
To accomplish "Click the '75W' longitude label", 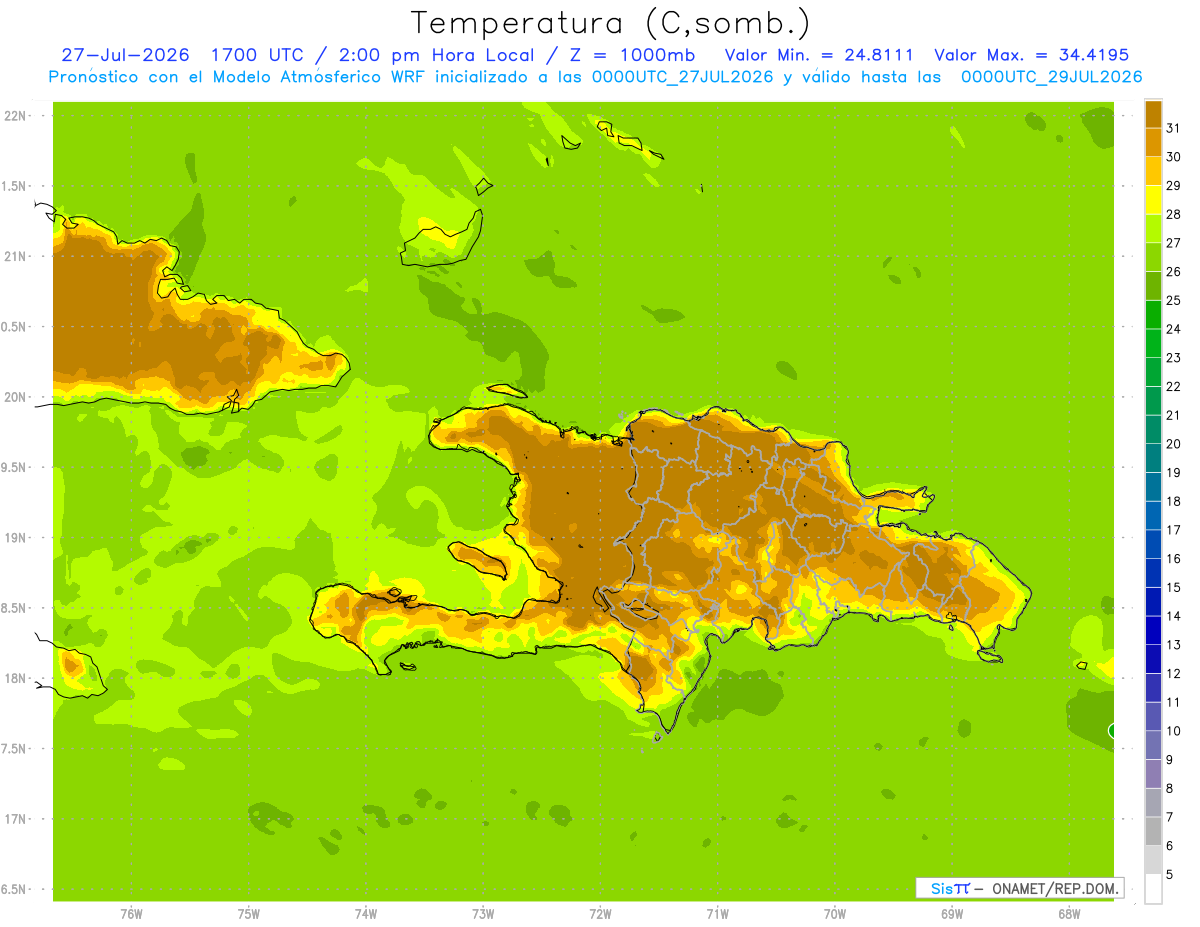I will point(249,914).
